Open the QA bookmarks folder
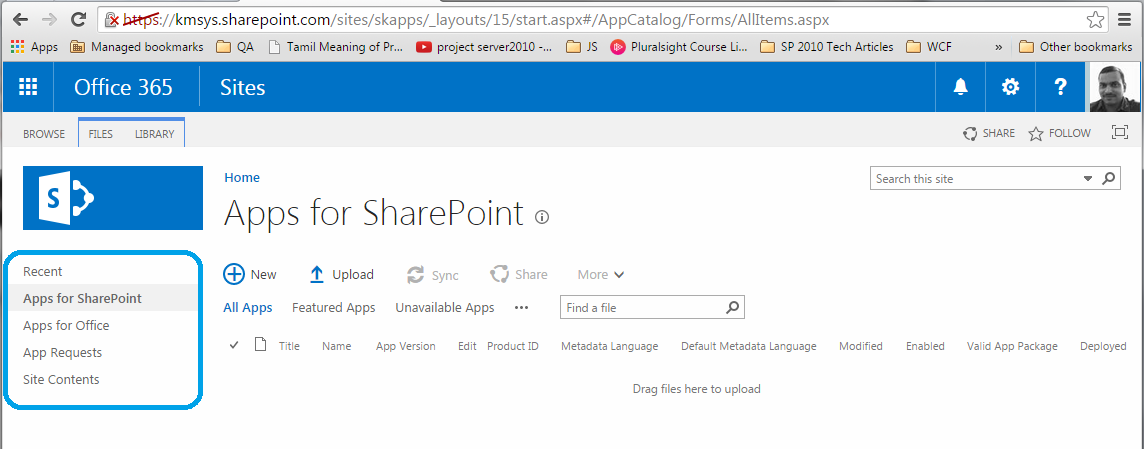This screenshot has width=1144, height=449. 236,47
